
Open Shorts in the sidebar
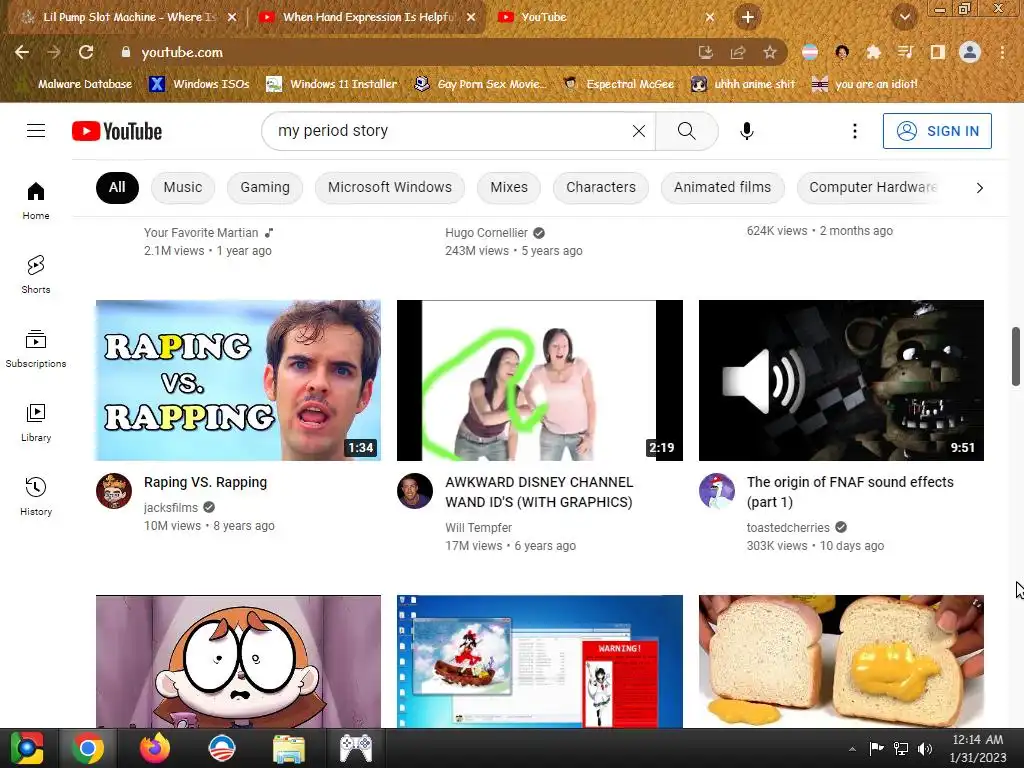(x=36, y=274)
